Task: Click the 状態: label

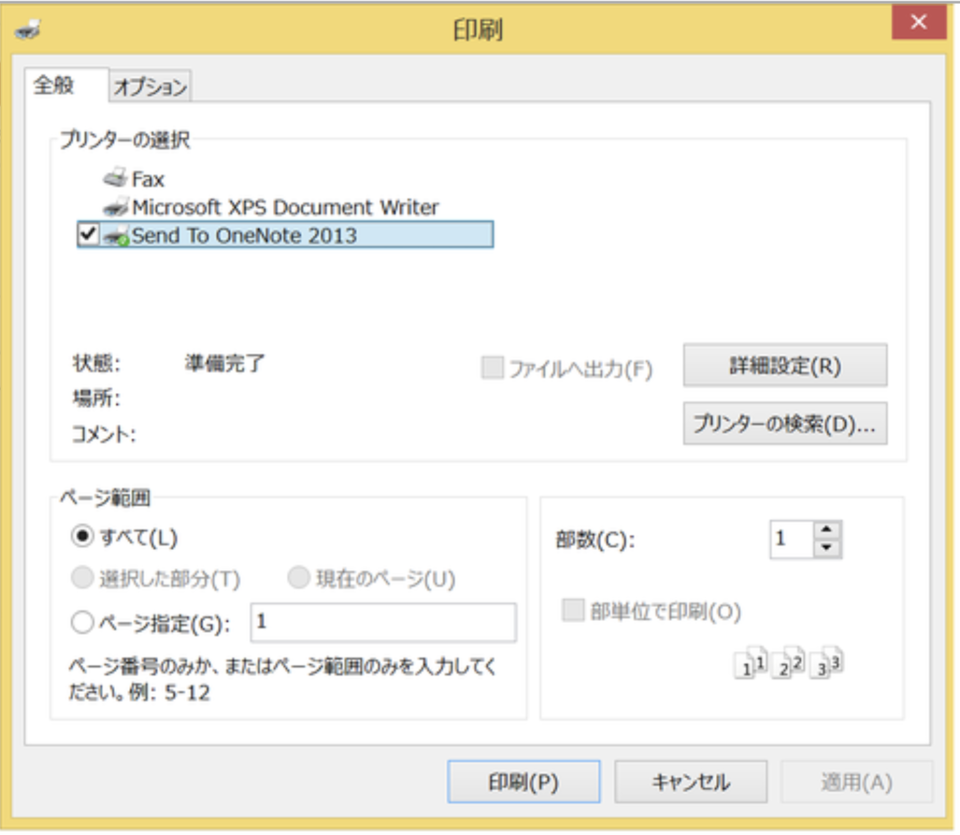Action: coord(97,363)
